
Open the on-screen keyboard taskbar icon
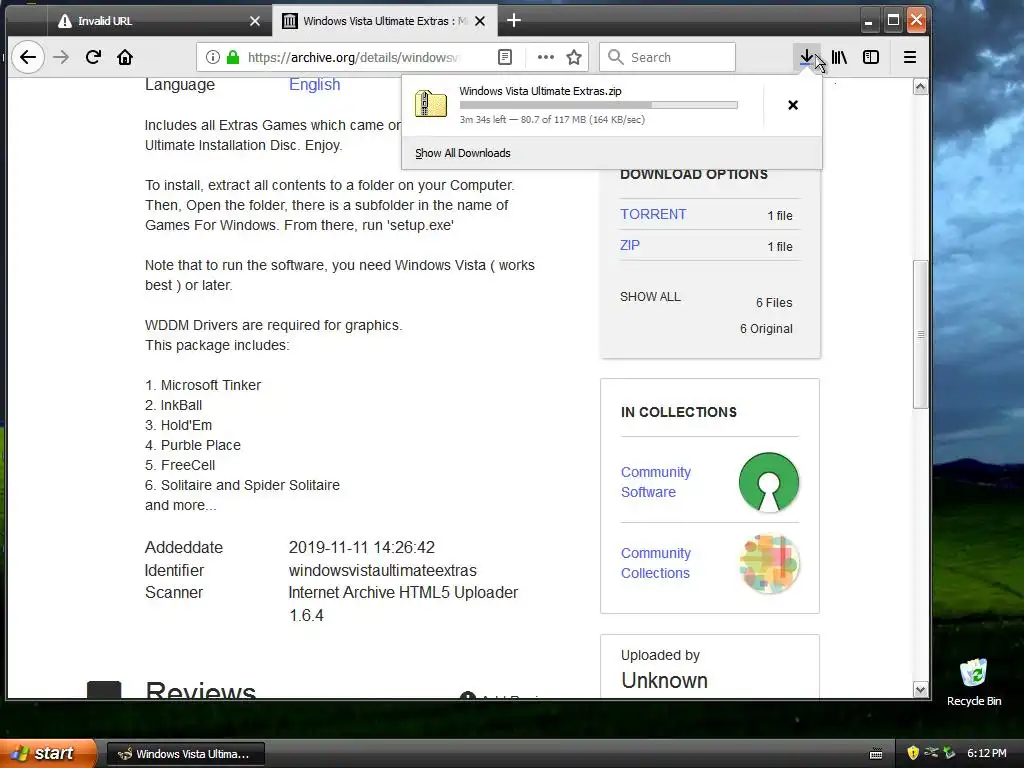(x=876, y=754)
